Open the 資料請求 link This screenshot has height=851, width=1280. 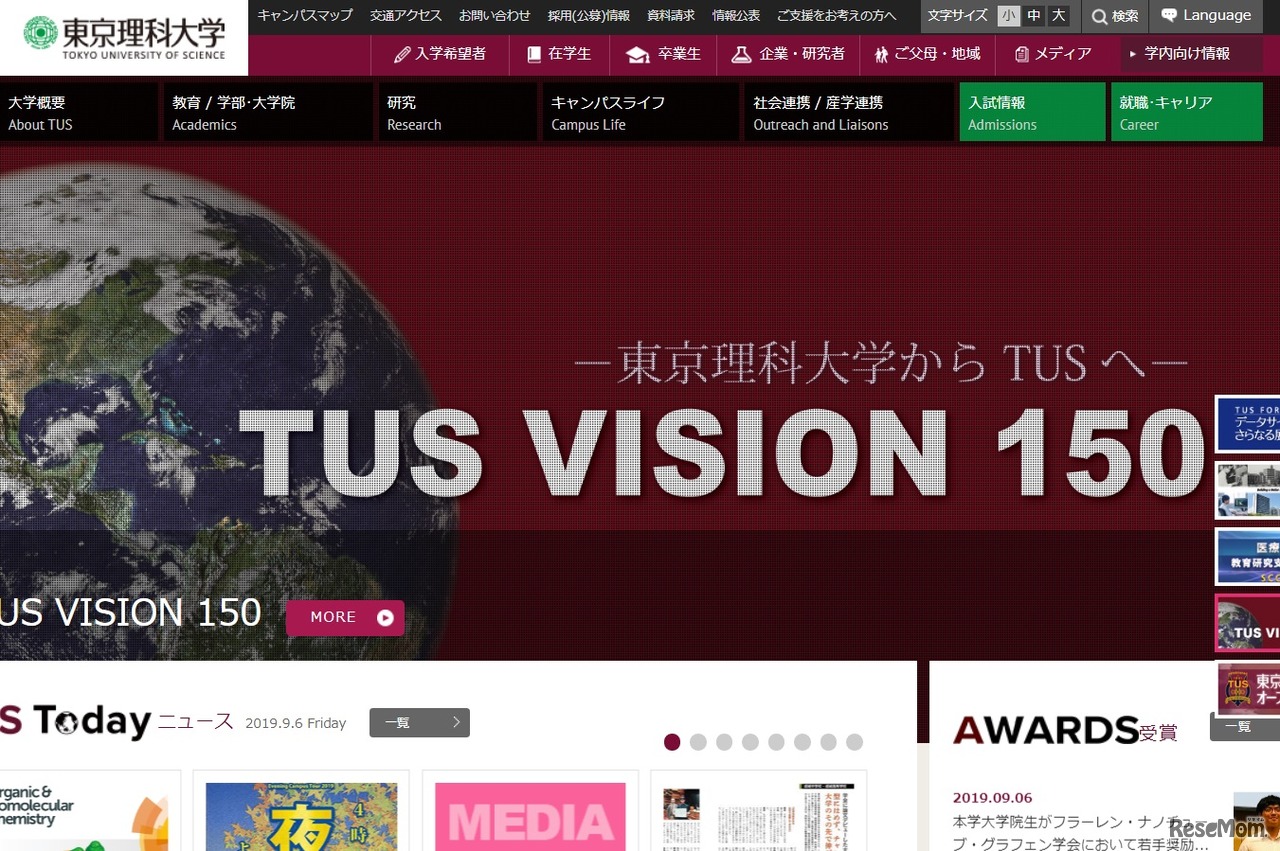click(669, 16)
